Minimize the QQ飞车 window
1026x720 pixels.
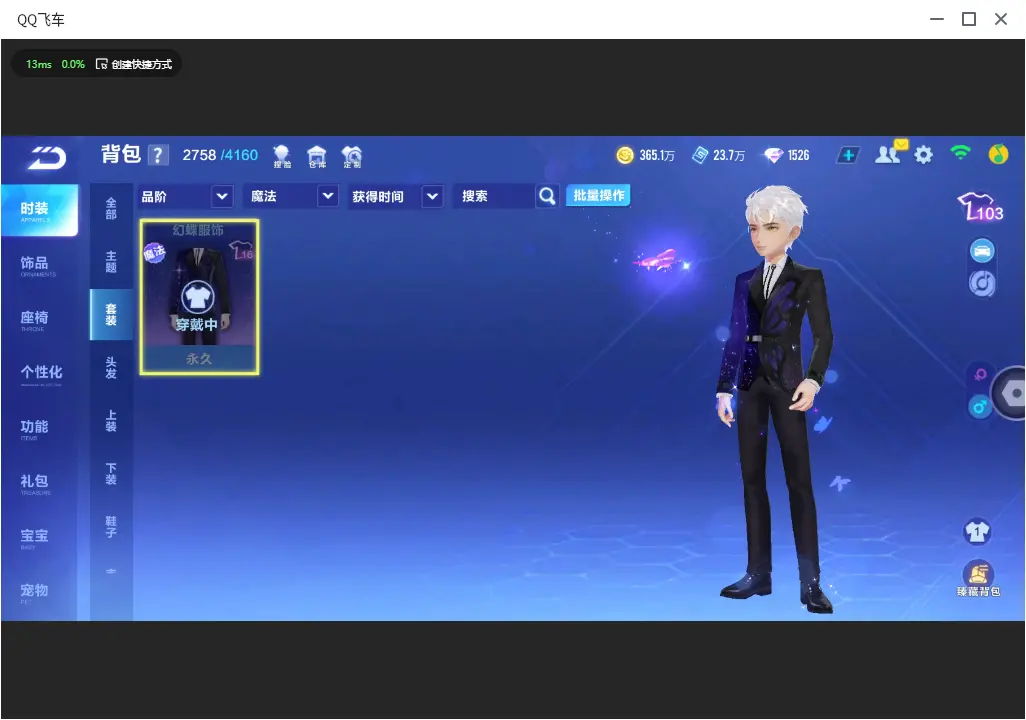click(x=937, y=20)
